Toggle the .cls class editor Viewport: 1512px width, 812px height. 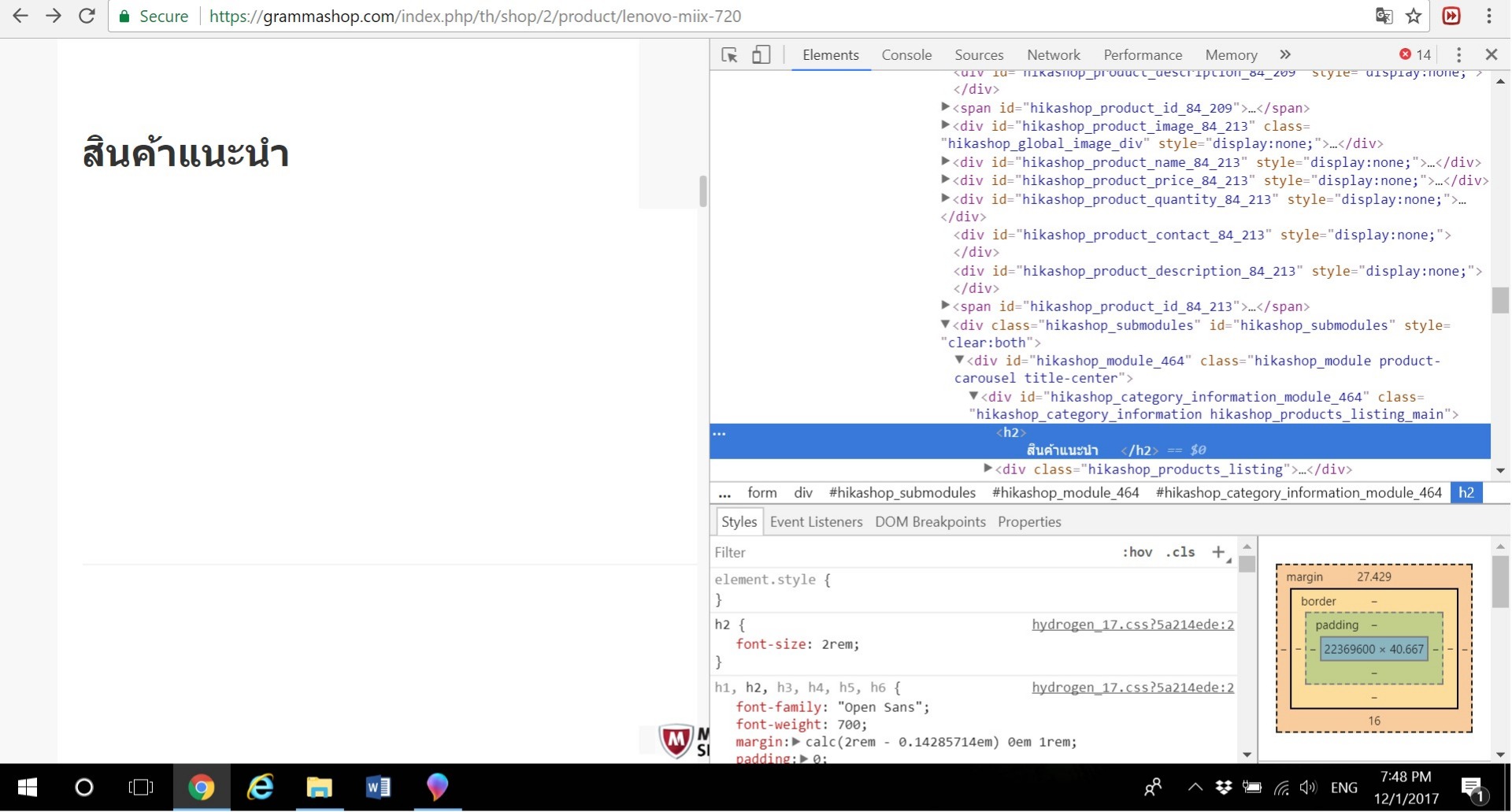(x=1180, y=552)
